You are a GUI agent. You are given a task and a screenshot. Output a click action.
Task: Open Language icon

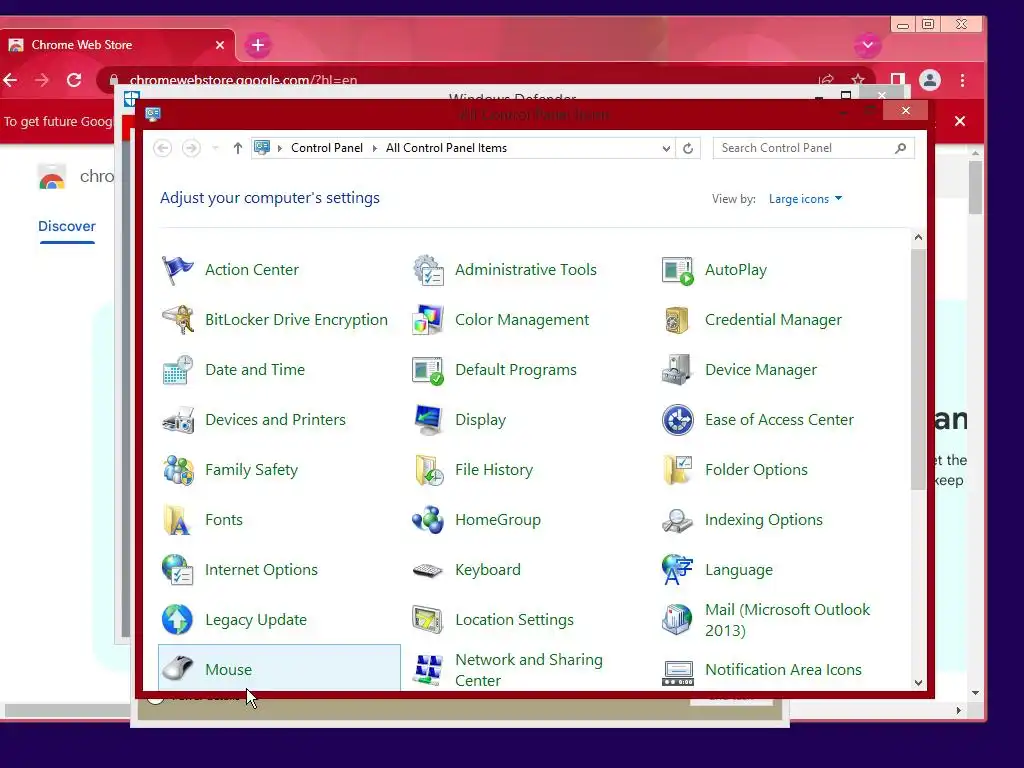677,570
